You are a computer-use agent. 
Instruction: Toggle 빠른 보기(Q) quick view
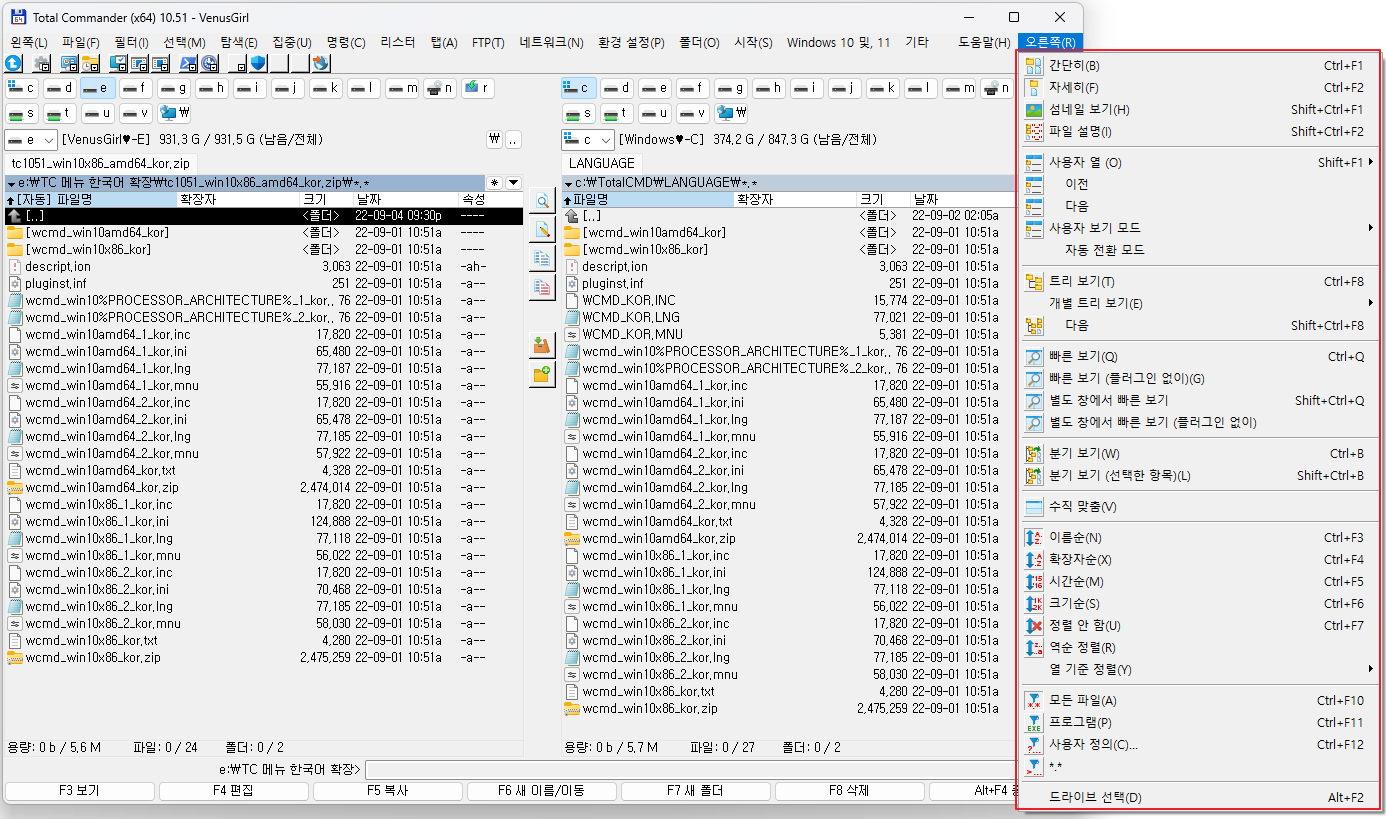pos(1198,357)
